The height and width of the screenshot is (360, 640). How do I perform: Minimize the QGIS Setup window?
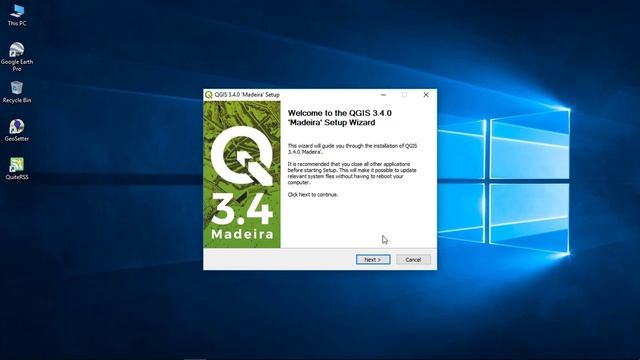click(383, 95)
